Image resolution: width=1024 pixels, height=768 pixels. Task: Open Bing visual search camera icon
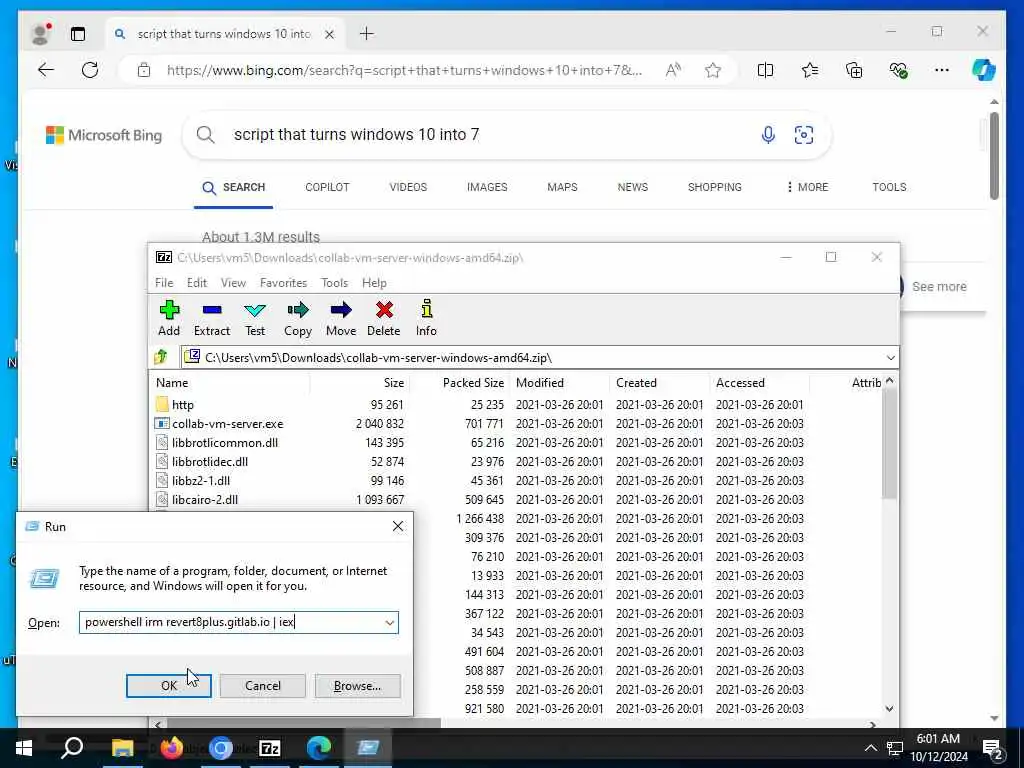[804, 135]
